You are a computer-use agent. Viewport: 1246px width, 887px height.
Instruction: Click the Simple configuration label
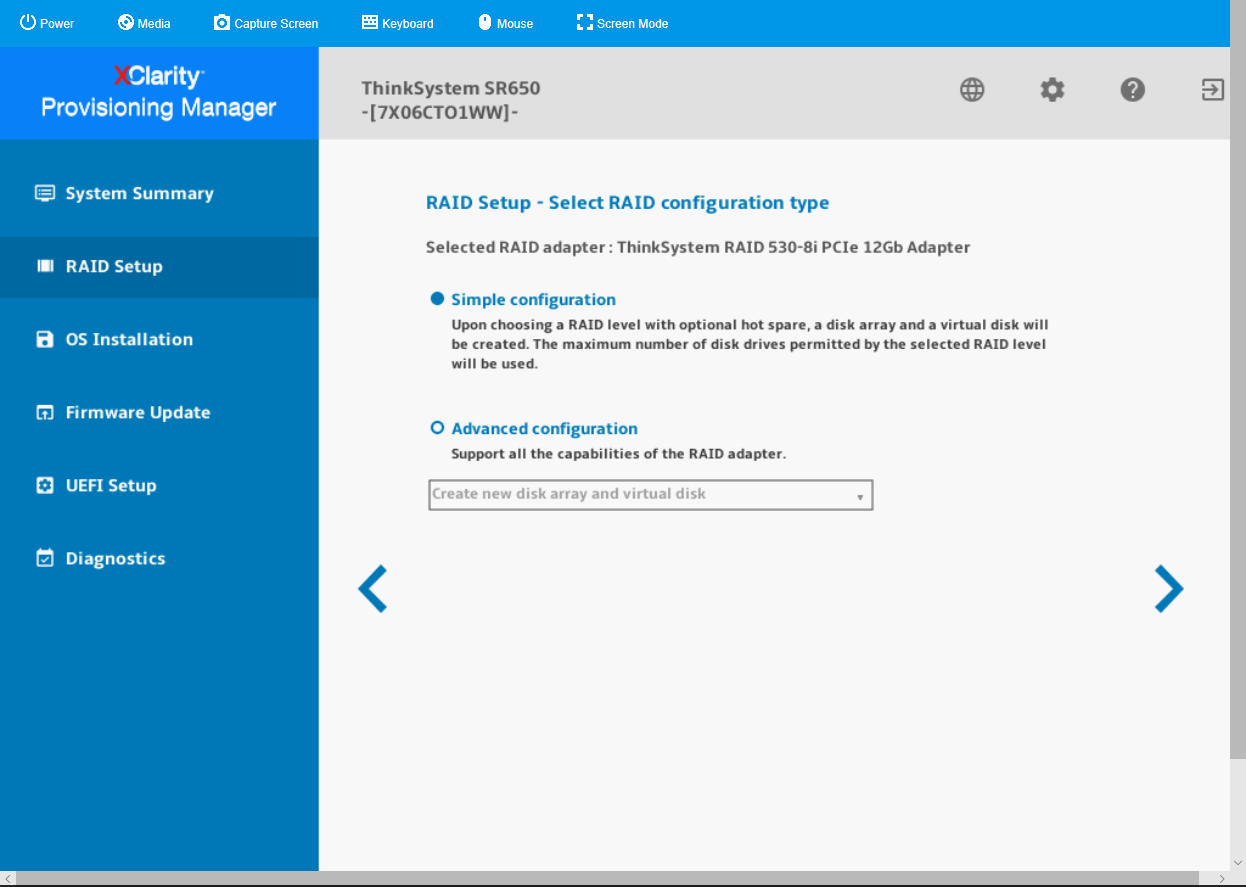pyautogui.click(x=533, y=299)
